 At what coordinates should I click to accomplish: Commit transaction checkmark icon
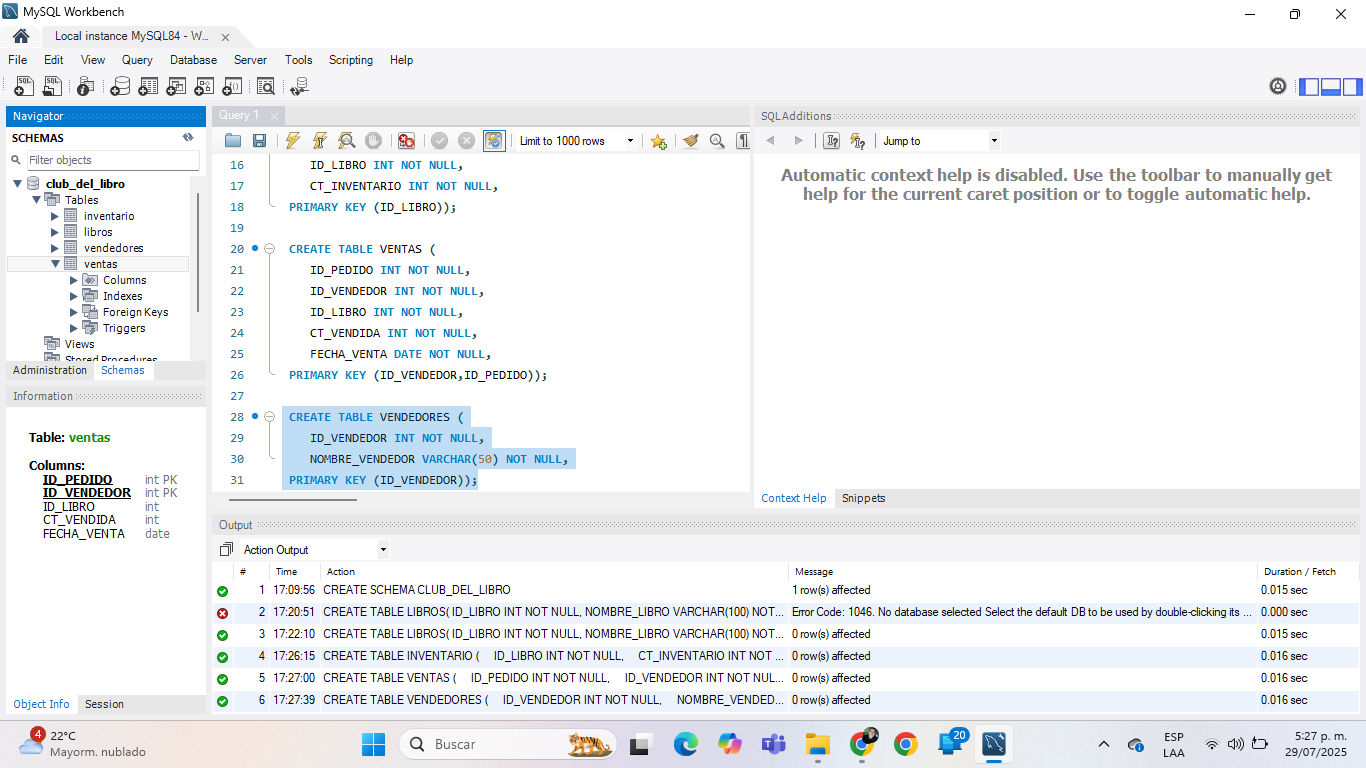click(439, 141)
